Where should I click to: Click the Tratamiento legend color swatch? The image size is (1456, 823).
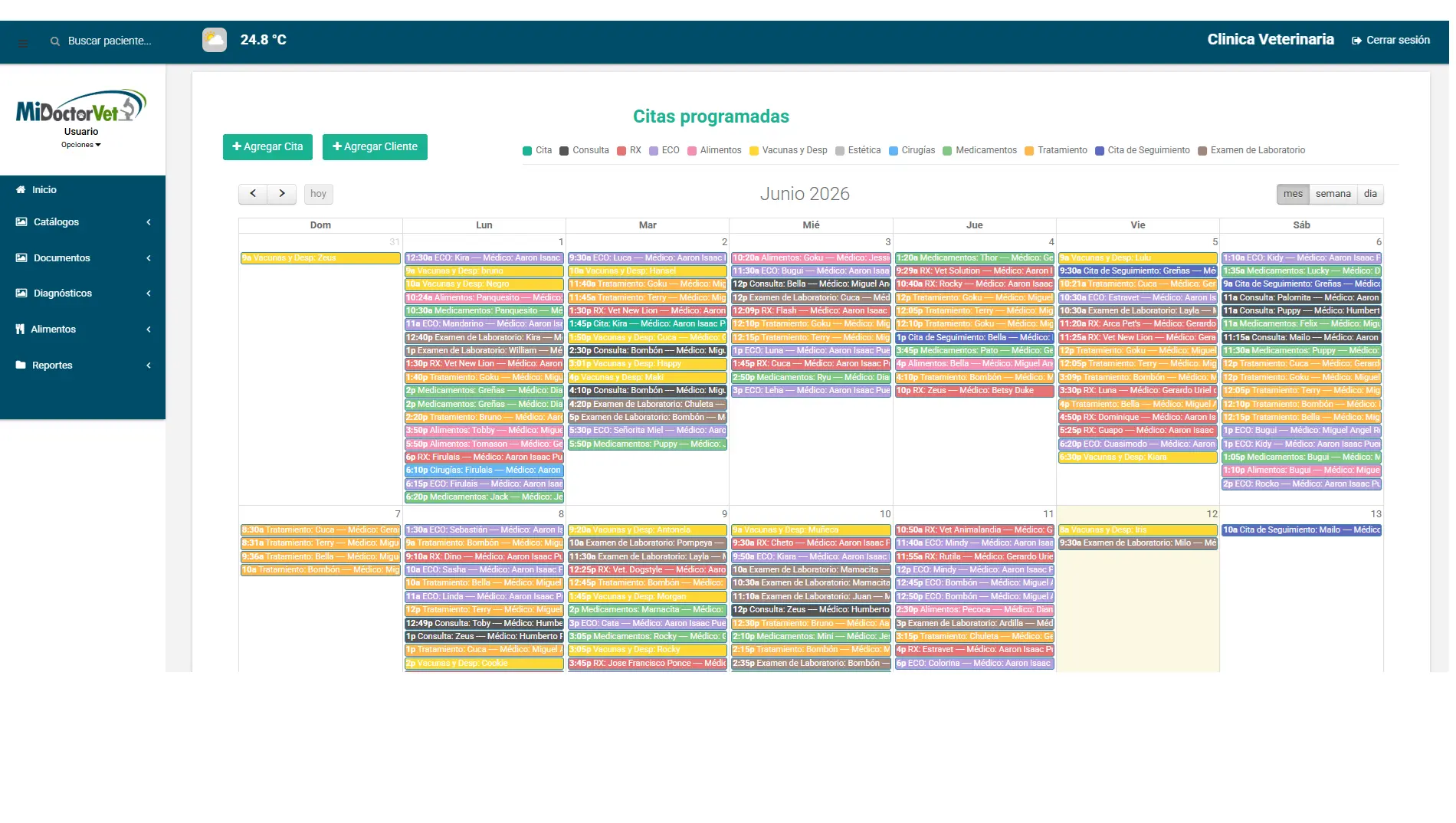pos(1029,151)
